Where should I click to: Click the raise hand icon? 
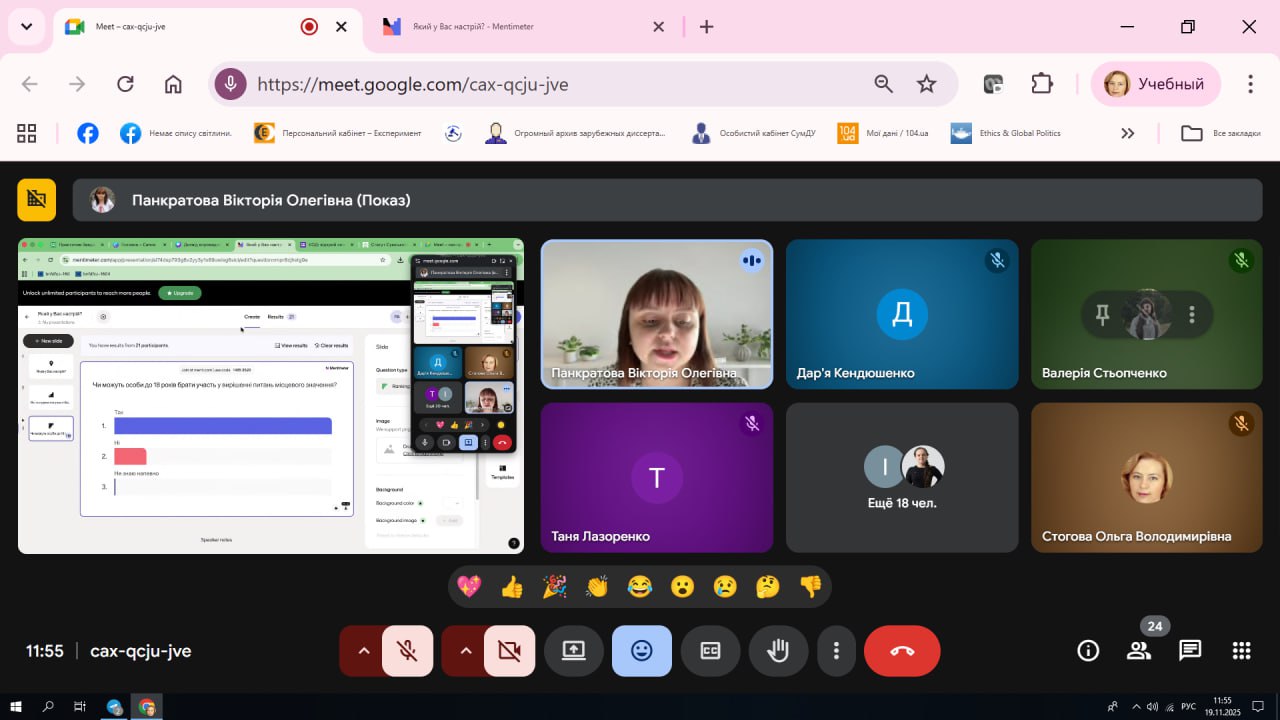777,651
